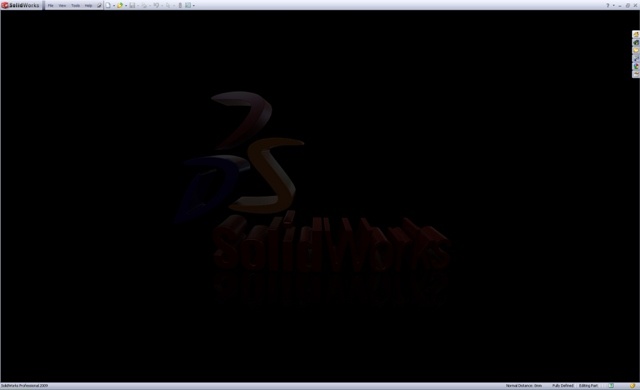Click the 'Fully Defined' status text
Image resolution: width=640 pixels, height=390 pixels.
coord(563,386)
